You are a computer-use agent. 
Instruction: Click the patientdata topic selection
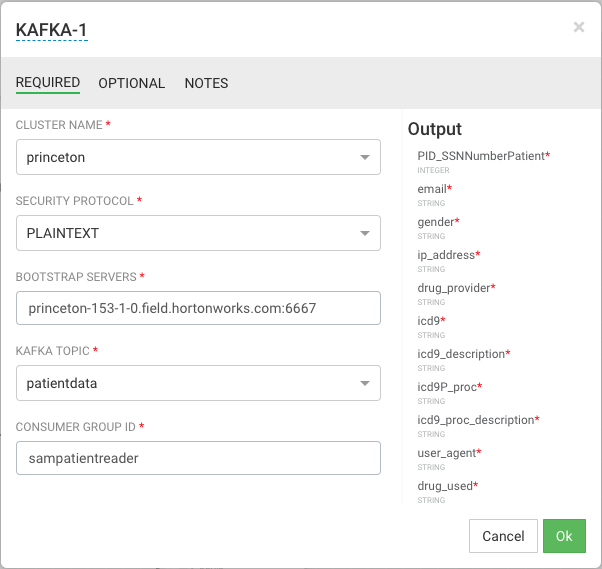tap(180, 383)
